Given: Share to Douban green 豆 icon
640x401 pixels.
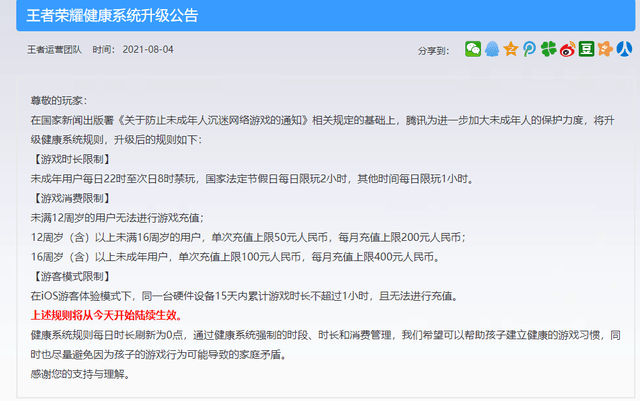Looking at the screenshot, I should (586, 49).
